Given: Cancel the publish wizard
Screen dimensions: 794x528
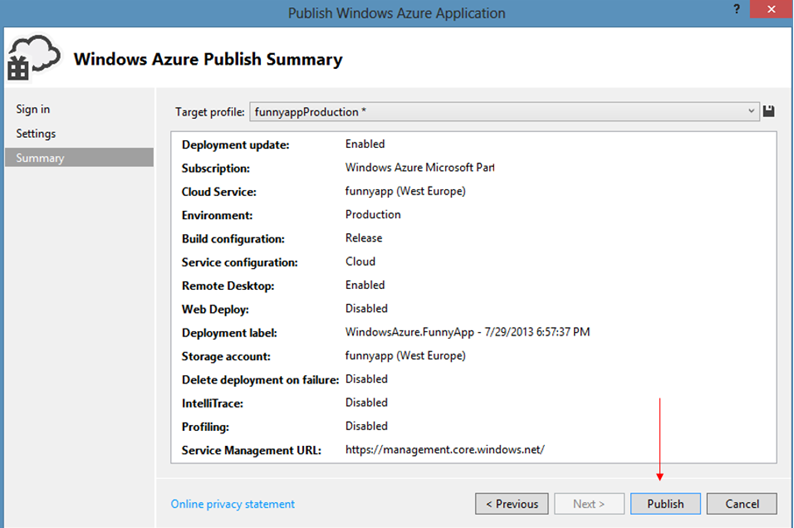Looking at the screenshot, I should pos(742,504).
